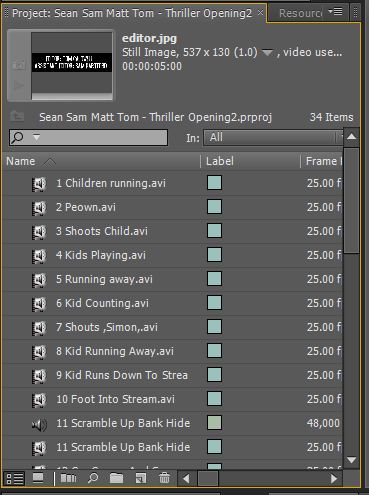
Task: Click label swatch for 3 Shoots Child.avi
Action: [x=214, y=231]
